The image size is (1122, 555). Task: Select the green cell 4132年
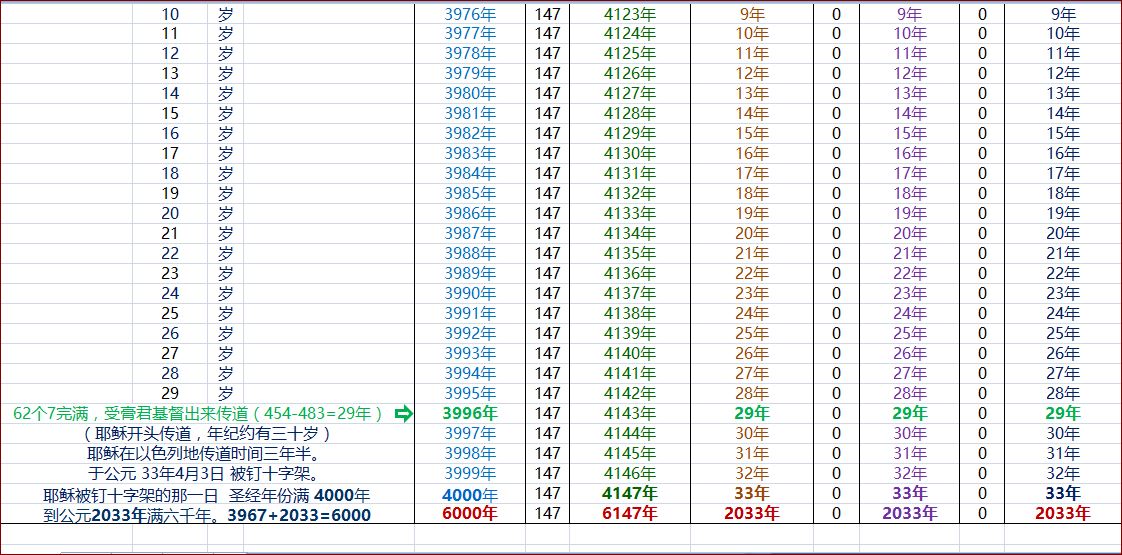click(x=630, y=194)
